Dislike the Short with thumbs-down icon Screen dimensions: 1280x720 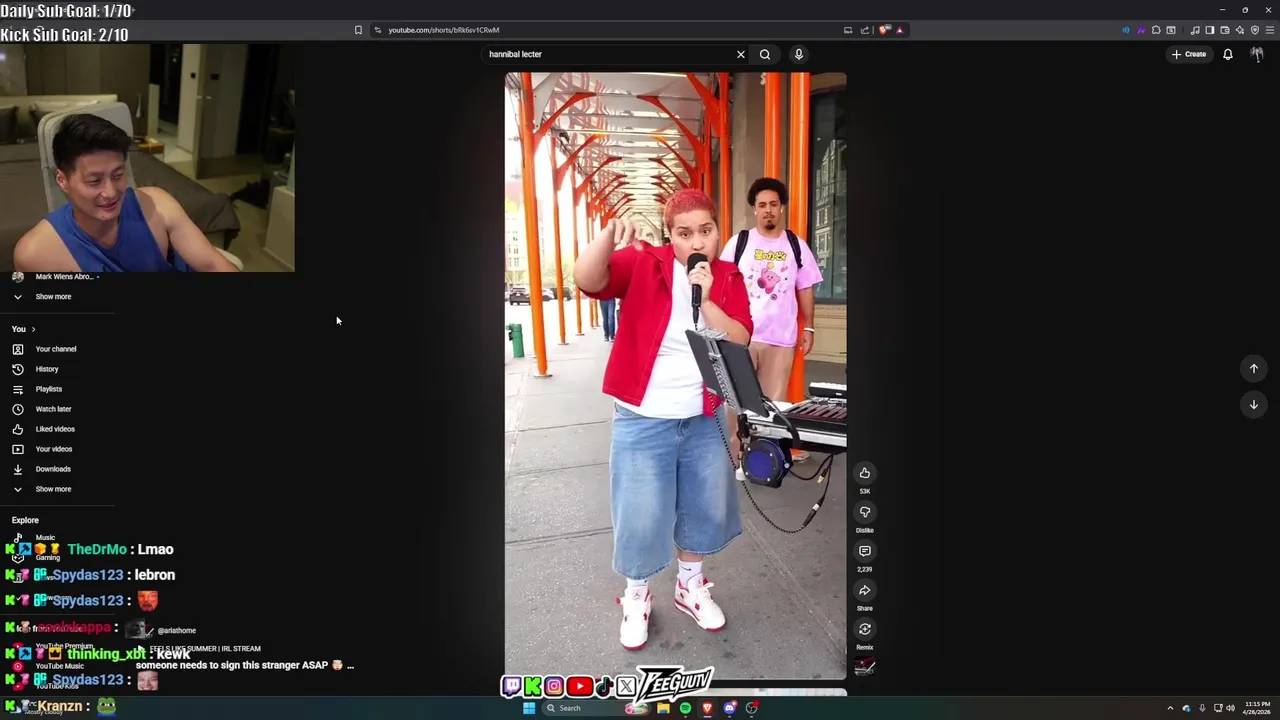(x=865, y=512)
